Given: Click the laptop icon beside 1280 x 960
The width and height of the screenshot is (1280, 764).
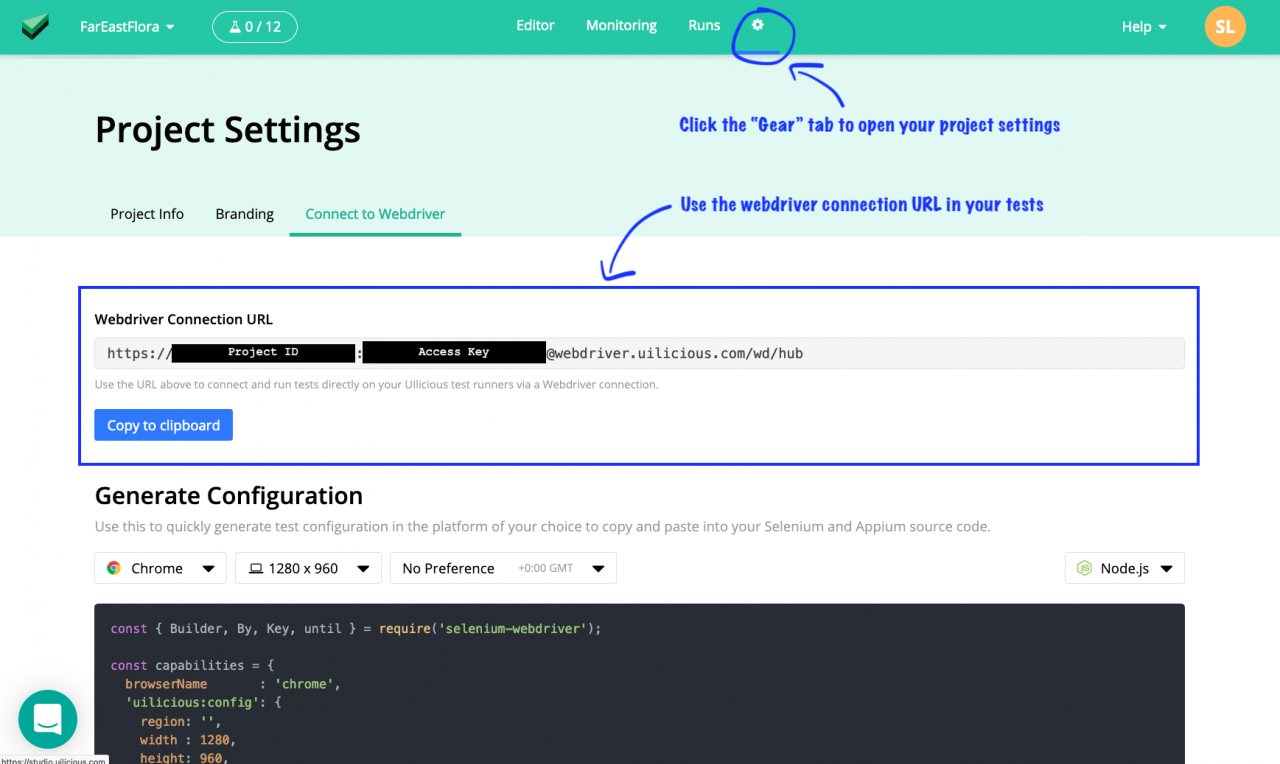Looking at the screenshot, I should click(x=257, y=568).
